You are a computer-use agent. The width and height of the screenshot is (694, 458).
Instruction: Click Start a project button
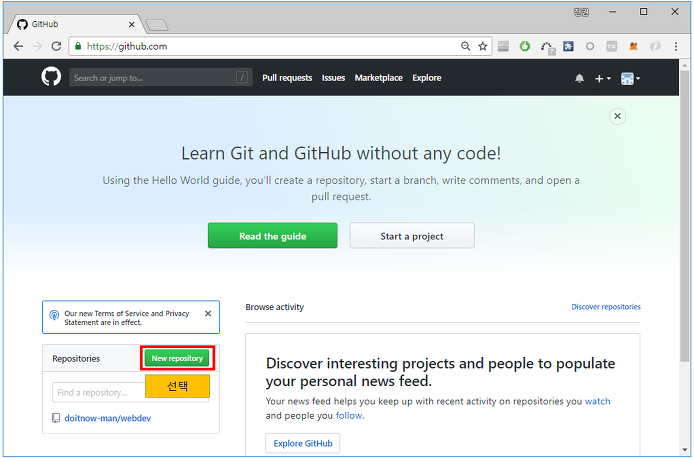pos(412,235)
